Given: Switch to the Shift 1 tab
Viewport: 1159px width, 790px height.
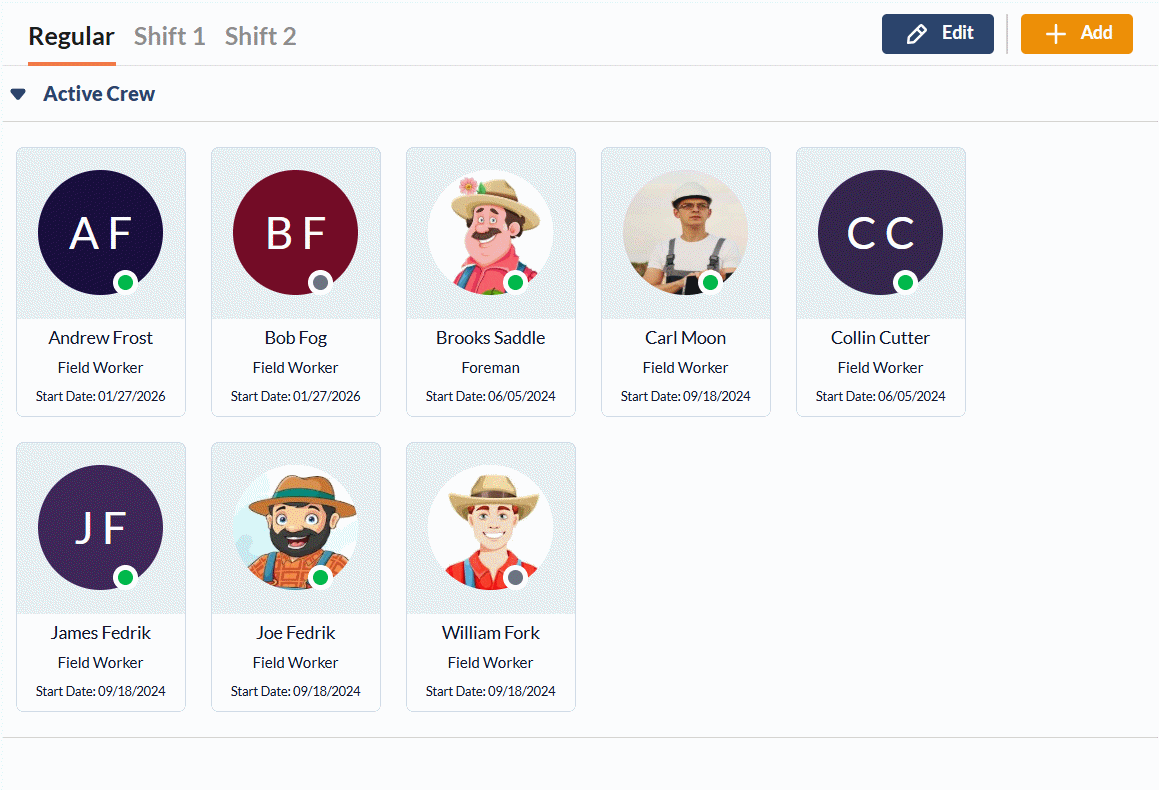Looking at the screenshot, I should coord(169,37).
